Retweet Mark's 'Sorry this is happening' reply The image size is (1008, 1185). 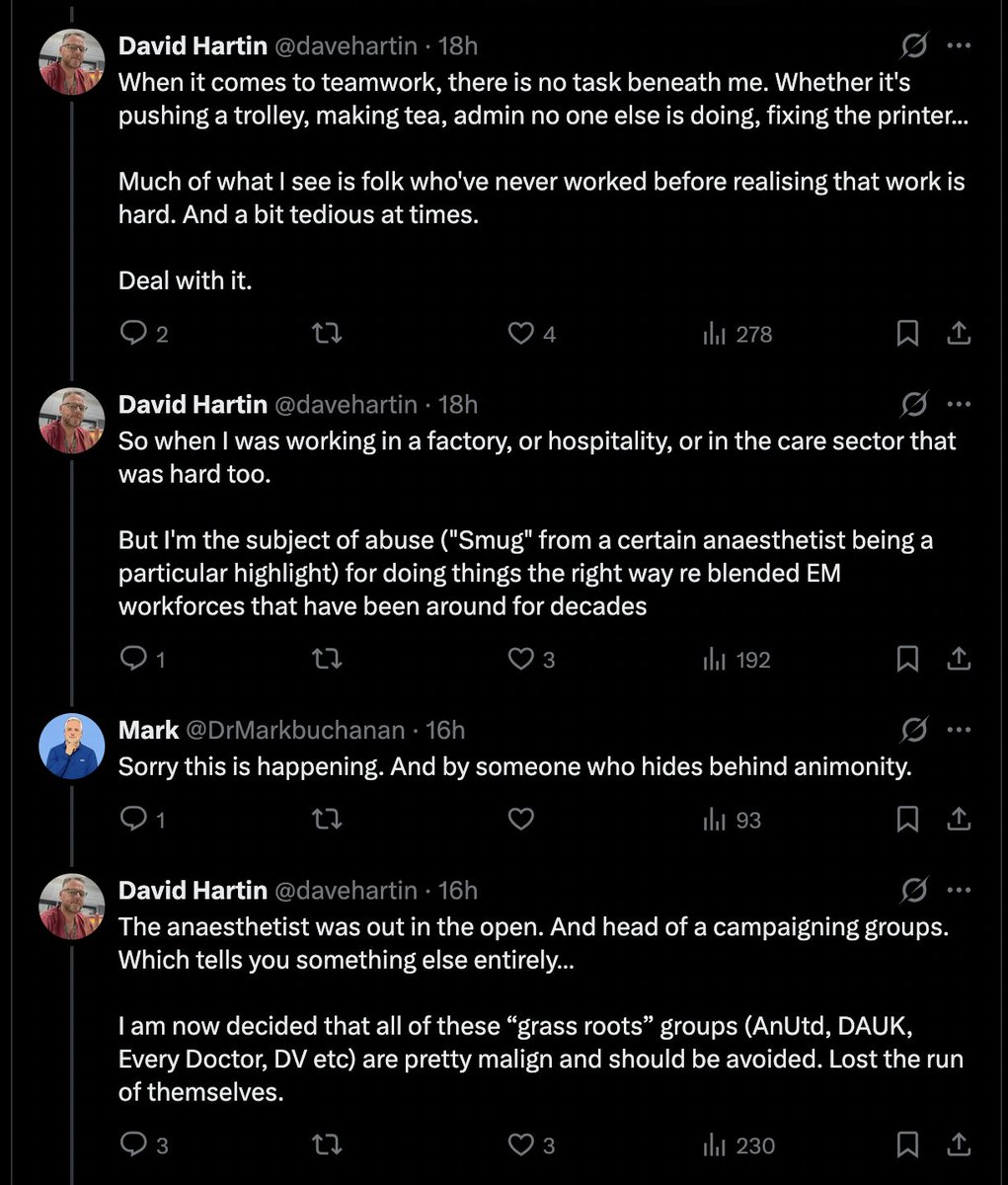[327, 819]
